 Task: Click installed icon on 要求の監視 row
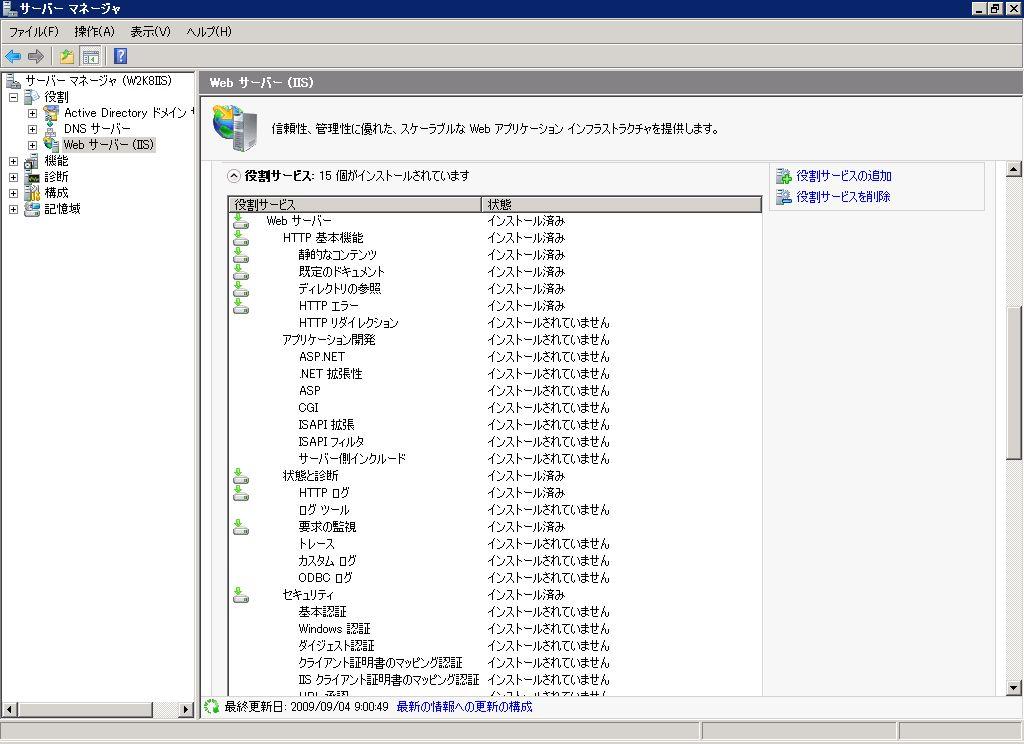(x=241, y=526)
